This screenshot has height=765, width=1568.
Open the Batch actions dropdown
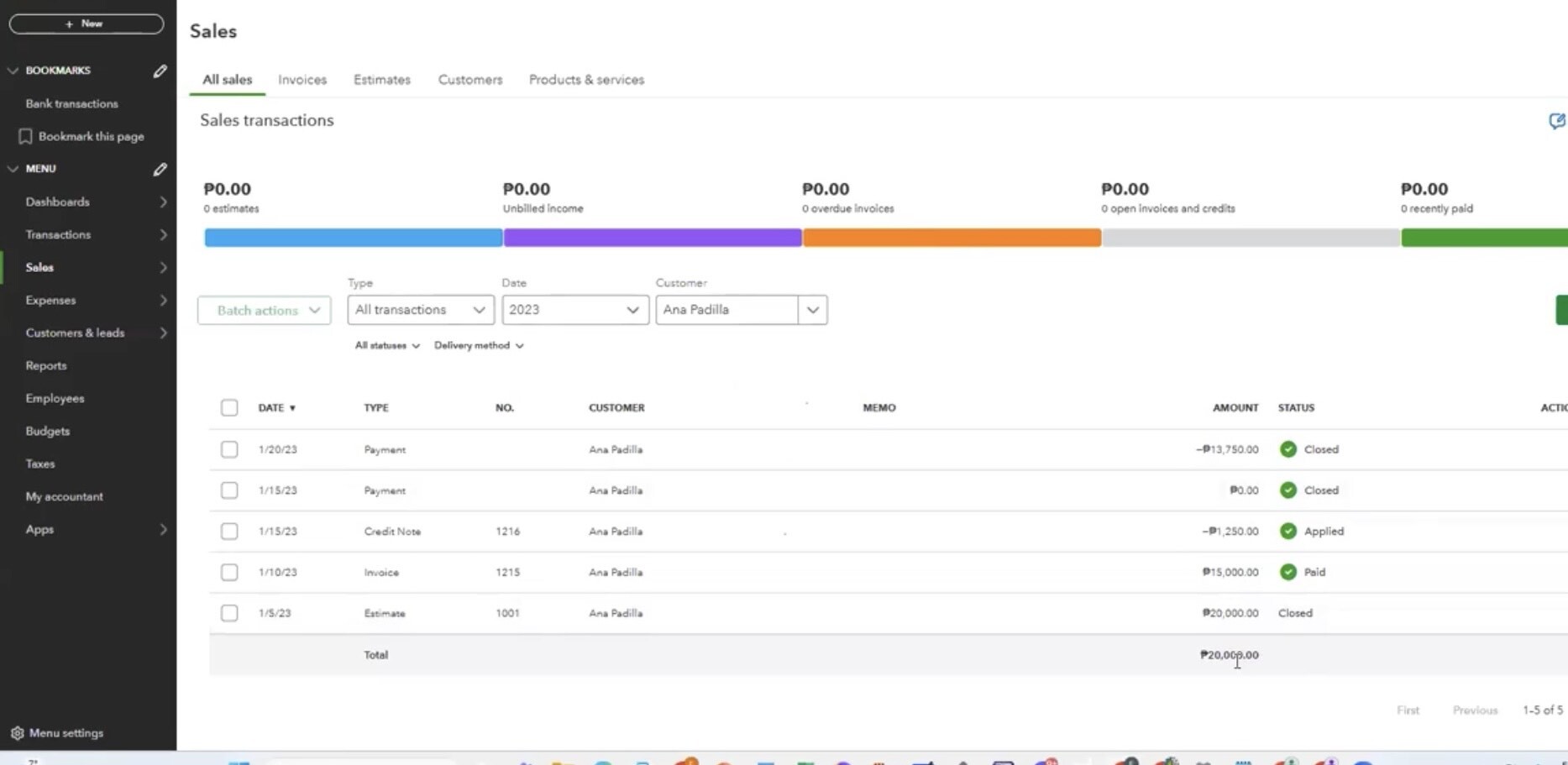click(265, 310)
